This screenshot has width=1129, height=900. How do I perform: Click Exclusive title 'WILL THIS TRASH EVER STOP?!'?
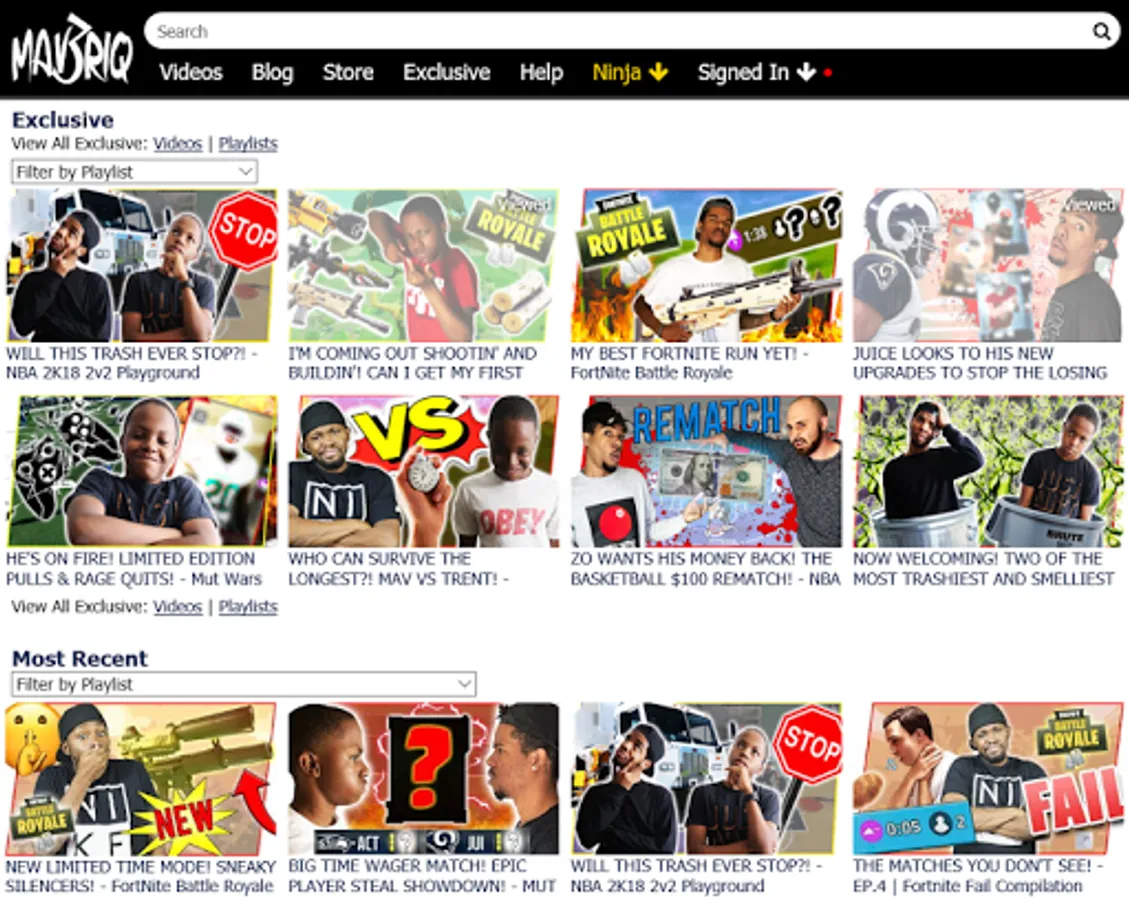coord(132,363)
